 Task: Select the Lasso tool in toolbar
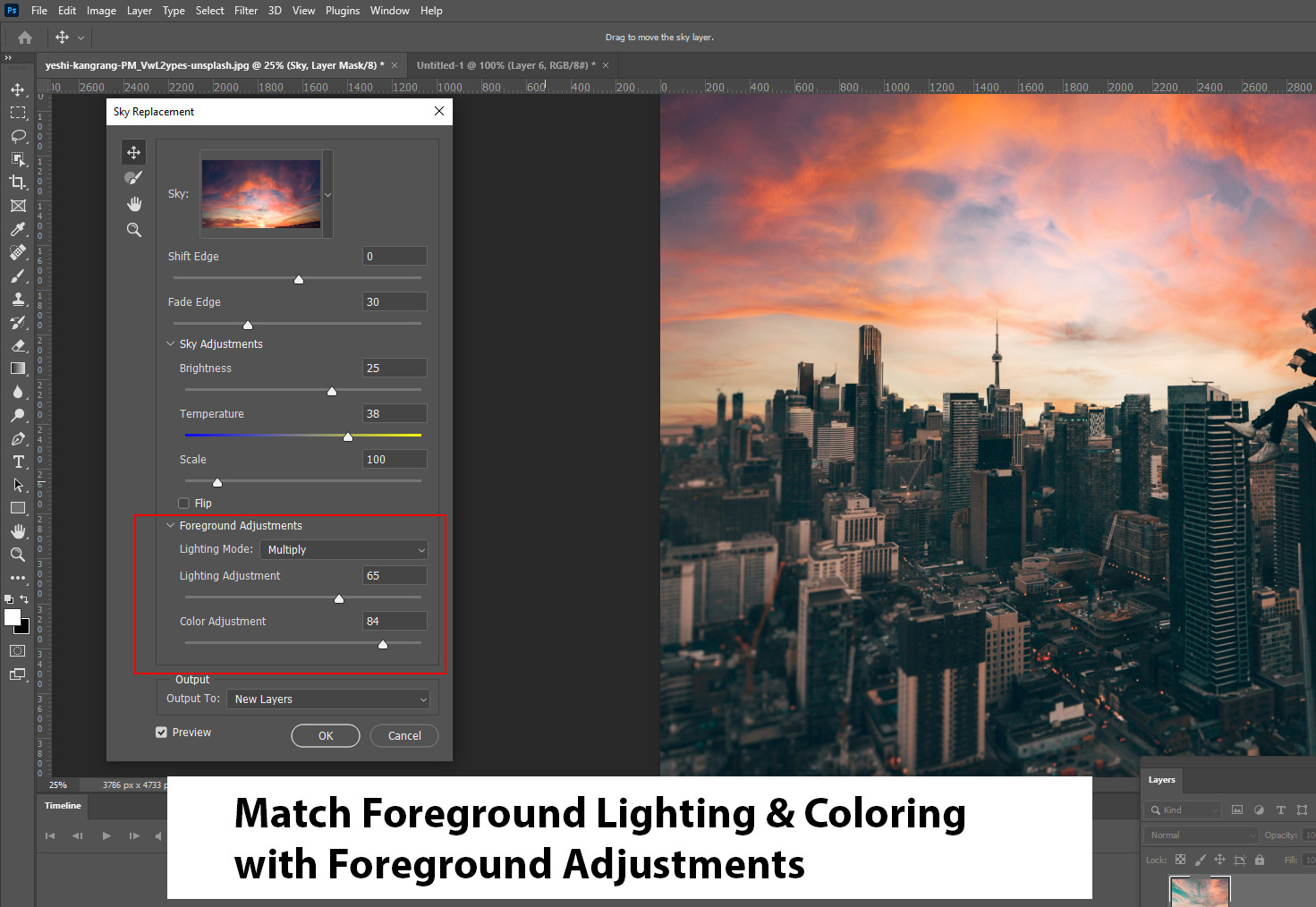pos(18,136)
